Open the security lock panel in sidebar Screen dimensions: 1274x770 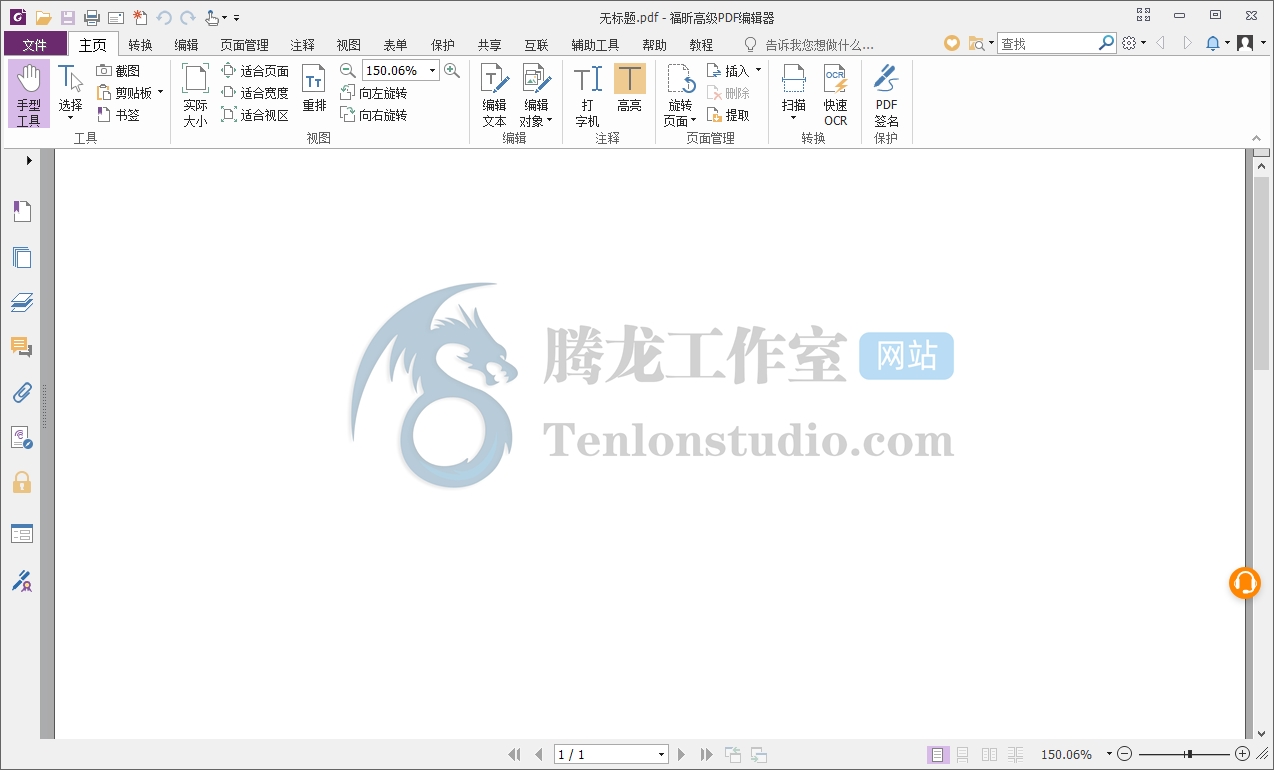click(x=22, y=483)
